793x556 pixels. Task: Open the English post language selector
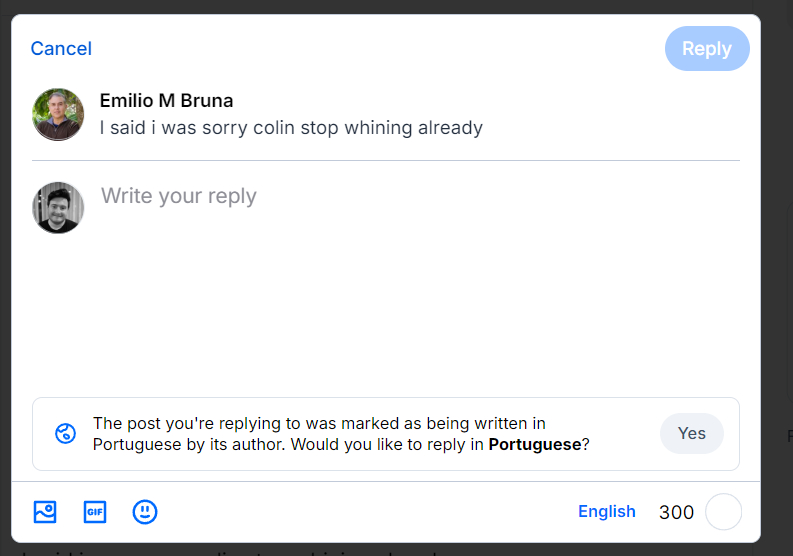606,511
